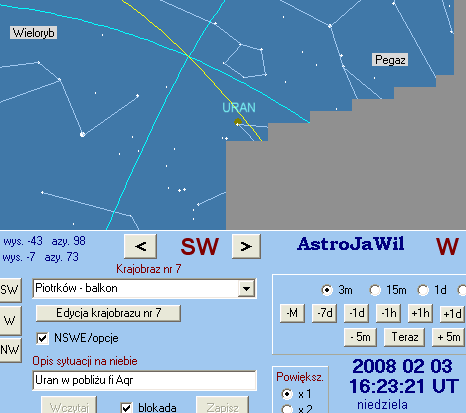This screenshot has width=466, height=413.
Task: Click the Teraz button
Action: [x=404, y=337]
